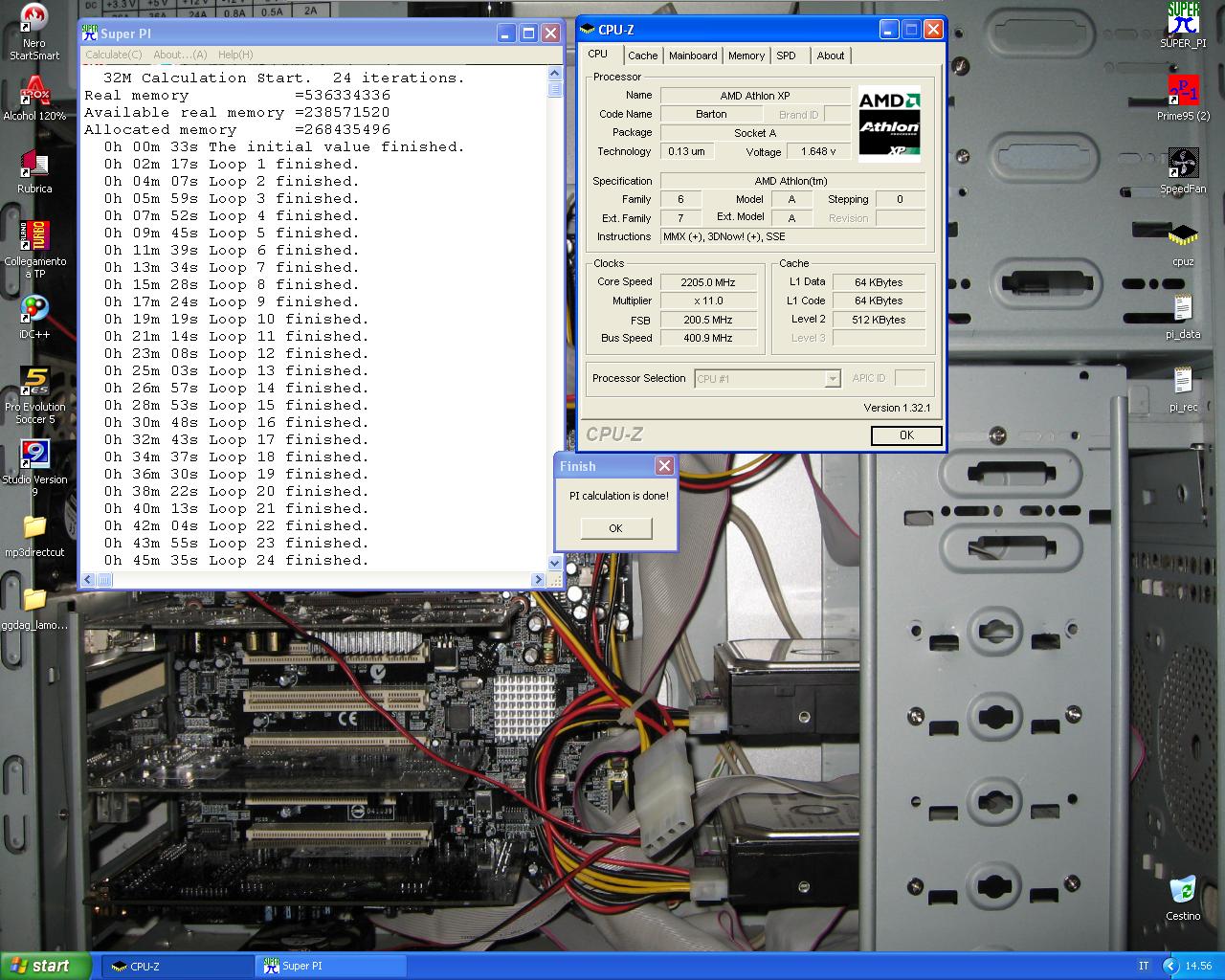Screen dimensions: 1225x980
Task: Click the Multiplier value x 11.0
Action: pos(708,301)
